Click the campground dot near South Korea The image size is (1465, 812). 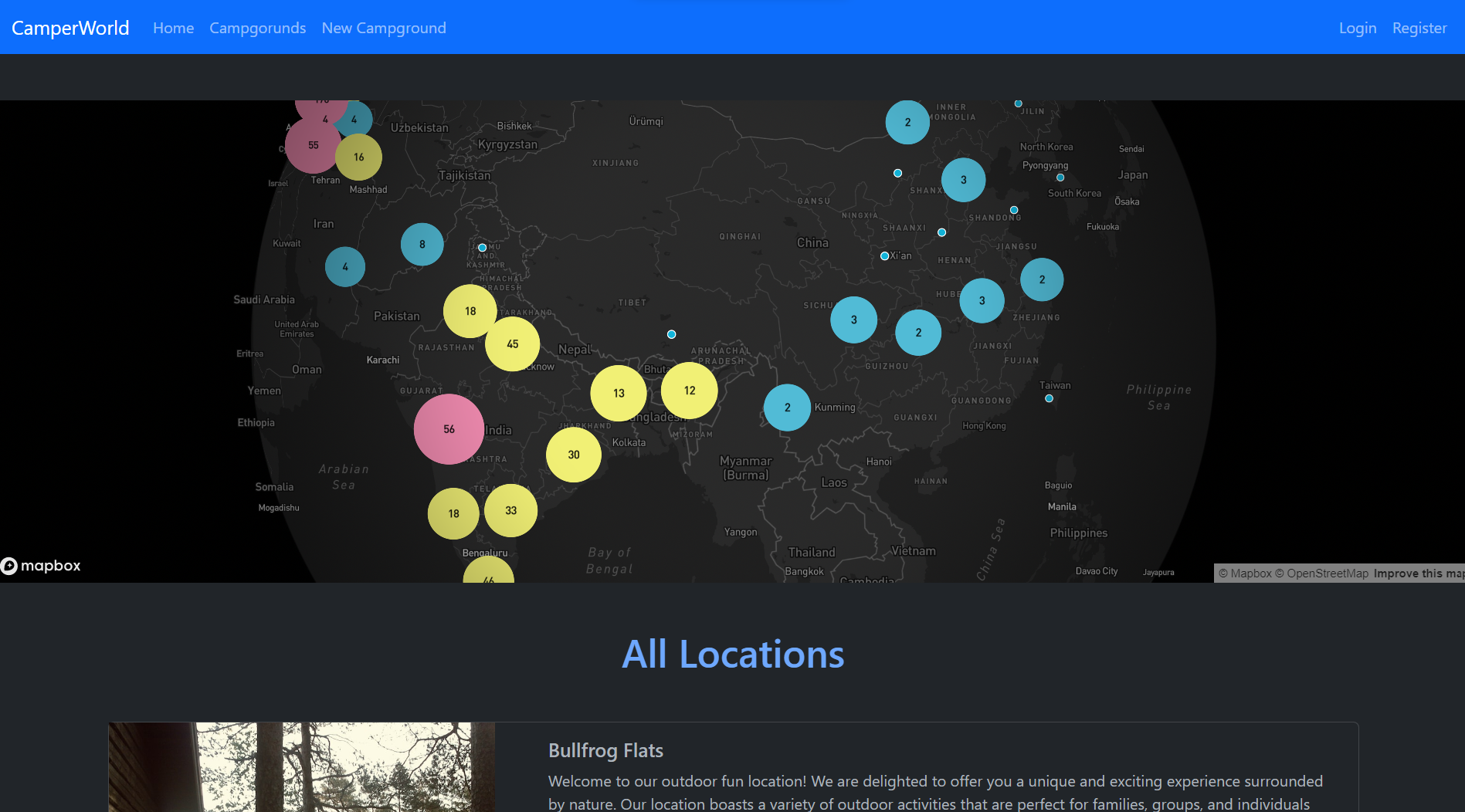coord(1060,178)
